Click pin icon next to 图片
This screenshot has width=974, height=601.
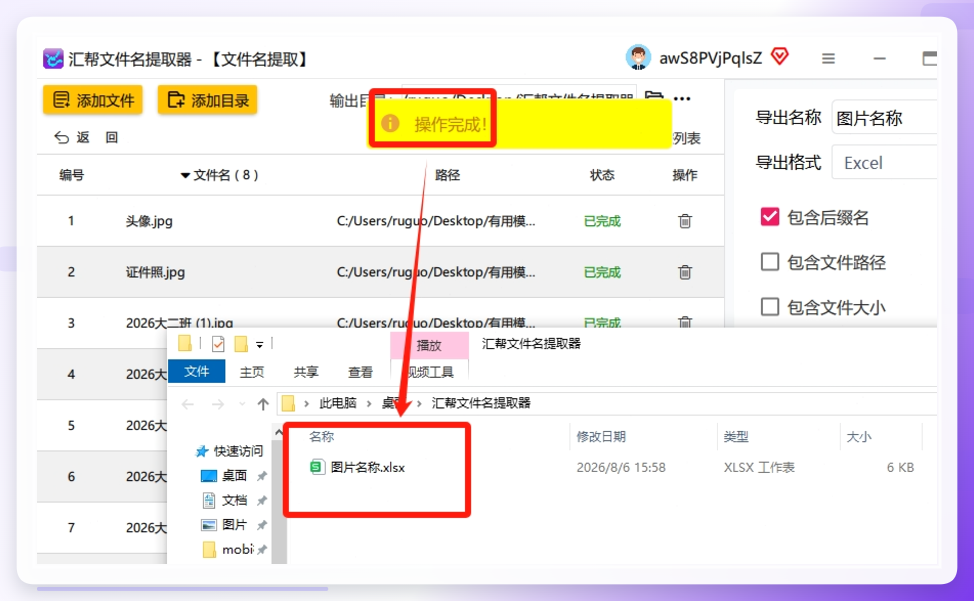[262, 525]
